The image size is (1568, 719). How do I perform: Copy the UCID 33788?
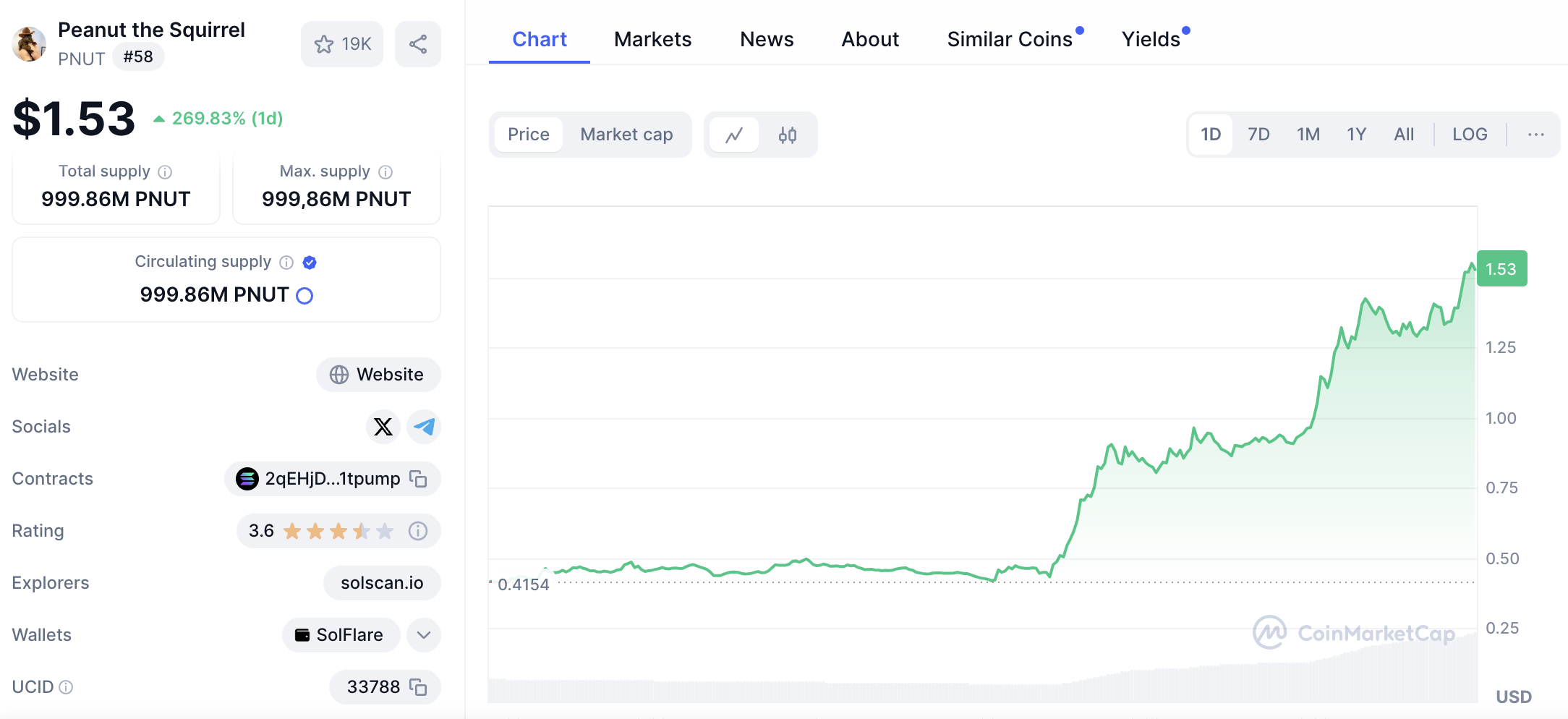(418, 687)
